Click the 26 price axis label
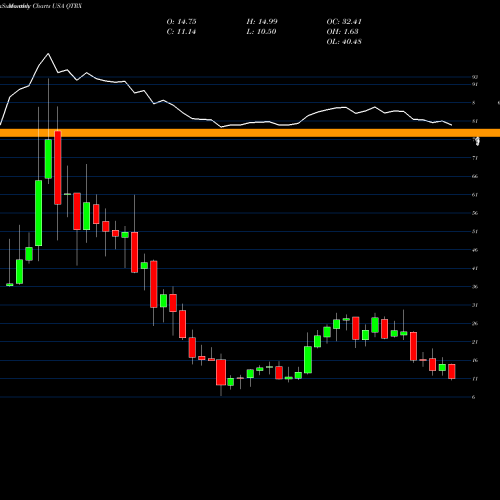The image size is (500, 500). [x=475, y=324]
